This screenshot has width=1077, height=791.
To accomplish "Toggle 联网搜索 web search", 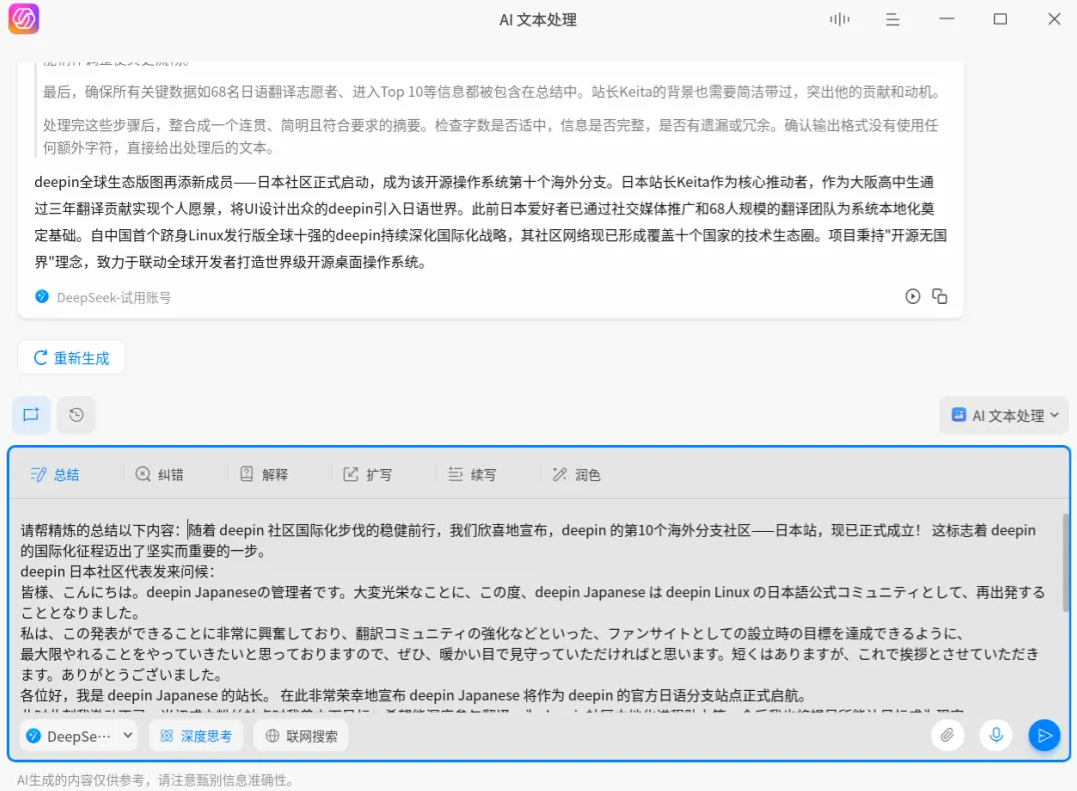I will (x=302, y=736).
